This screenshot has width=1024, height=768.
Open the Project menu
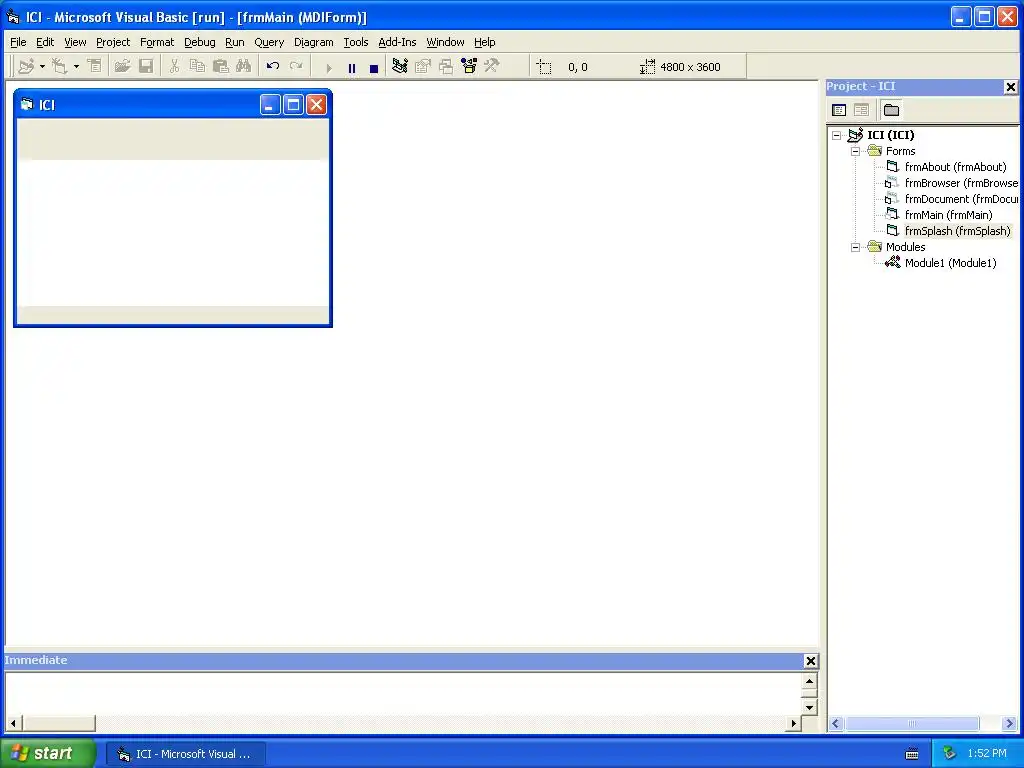pos(113,42)
